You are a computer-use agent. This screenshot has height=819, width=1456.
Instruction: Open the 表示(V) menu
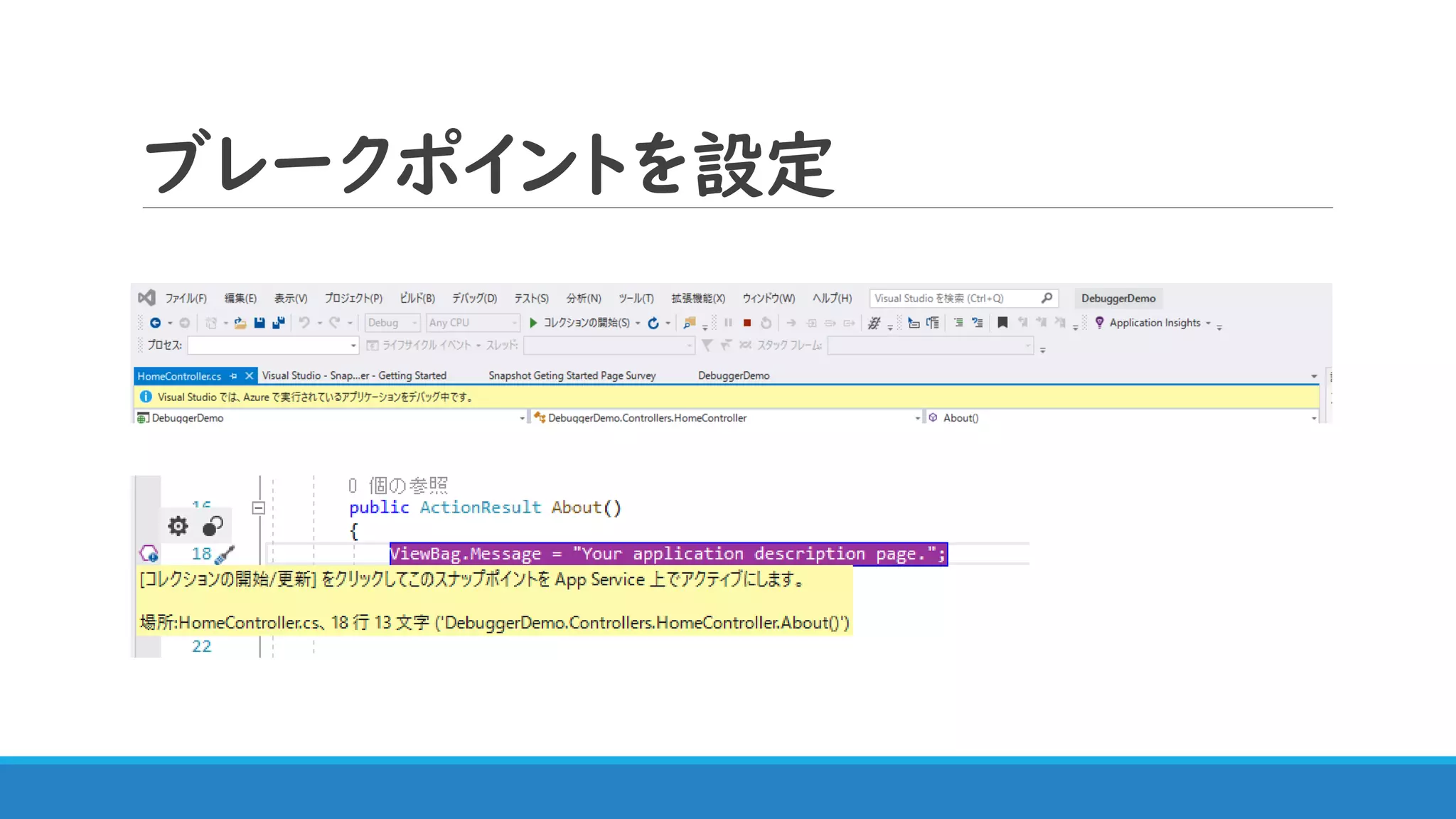coord(291,299)
